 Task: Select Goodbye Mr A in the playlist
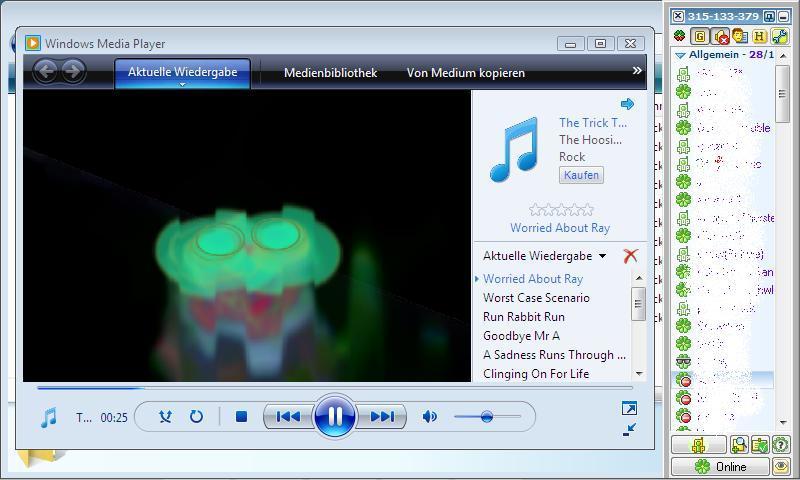click(521, 336)
